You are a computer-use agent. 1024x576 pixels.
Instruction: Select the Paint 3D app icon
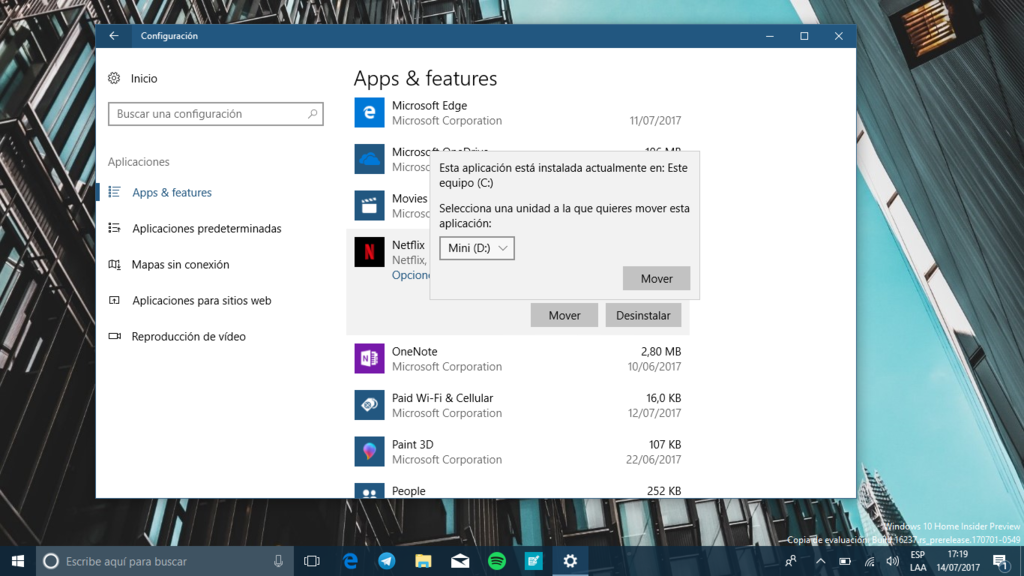pyautogui.click(x=369, y=451)
